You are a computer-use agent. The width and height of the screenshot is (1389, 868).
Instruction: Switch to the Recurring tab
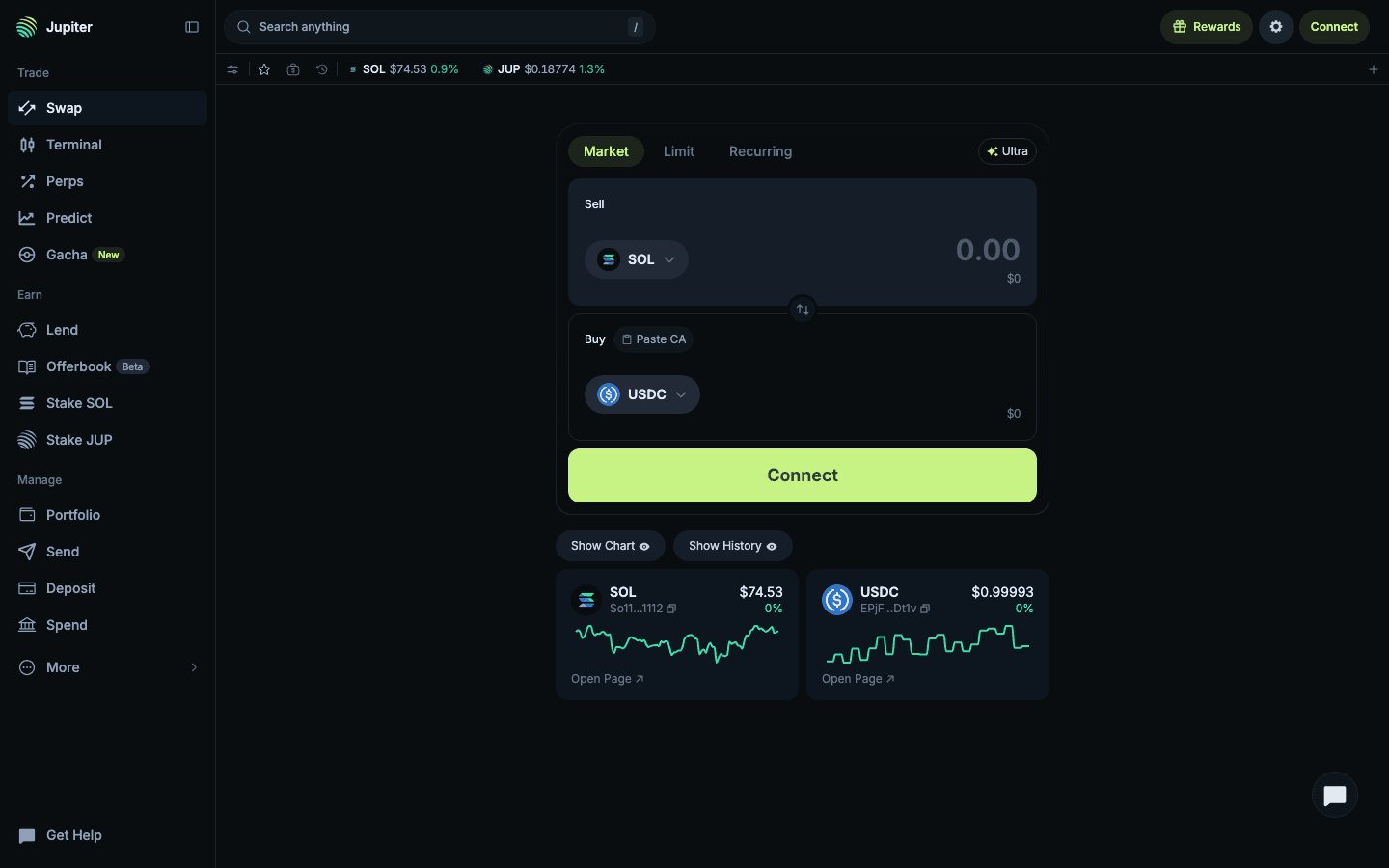coord(760,151)
